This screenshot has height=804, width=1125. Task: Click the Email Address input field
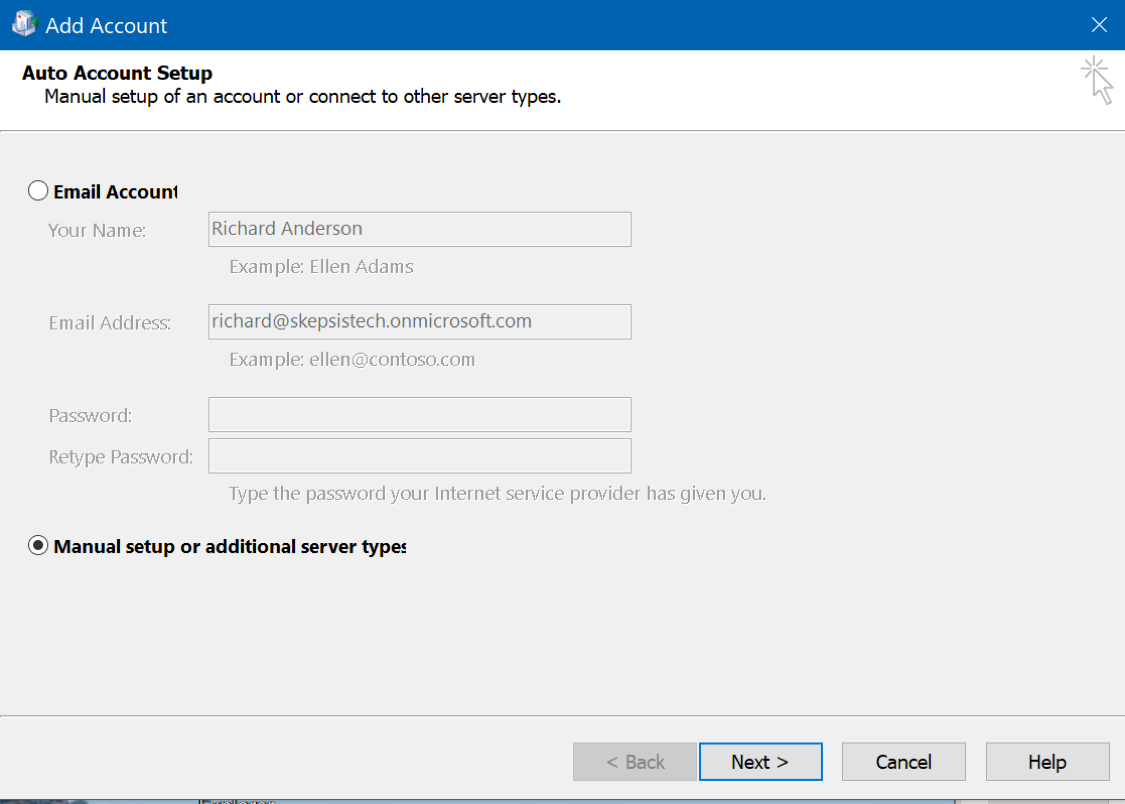[x=420, y=321]
